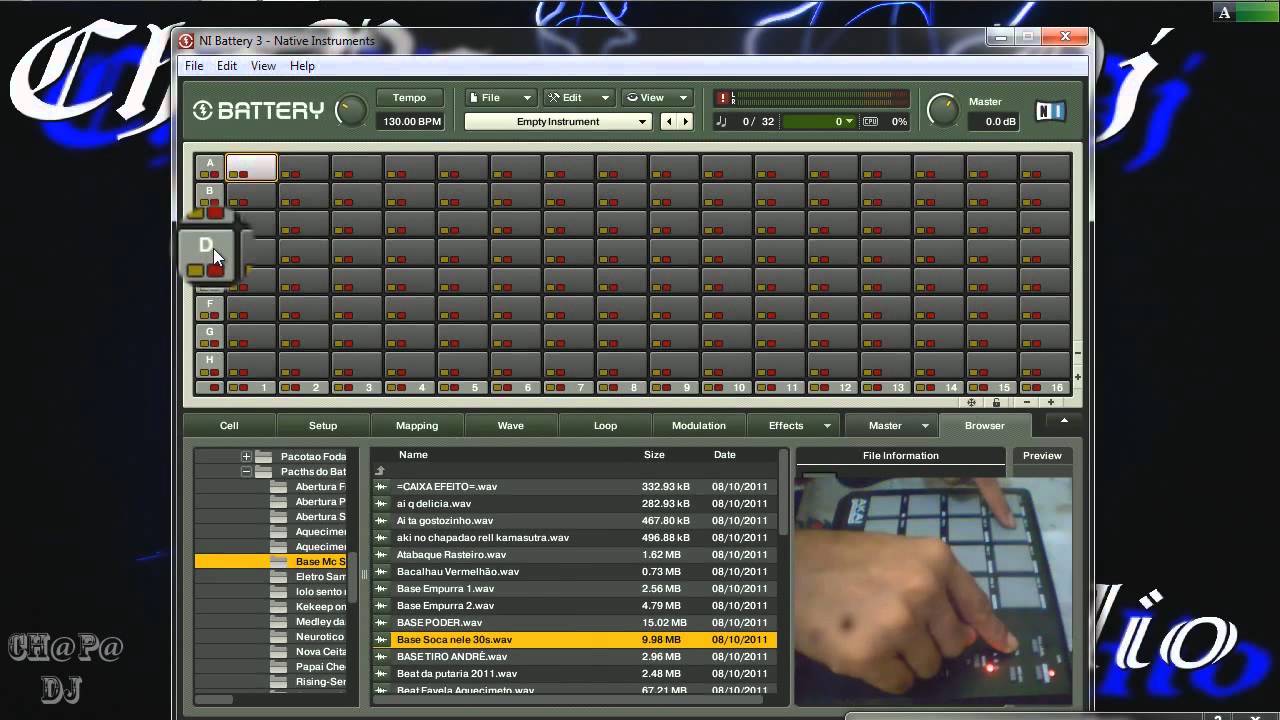Sort files by the Date column

[725, 455]
